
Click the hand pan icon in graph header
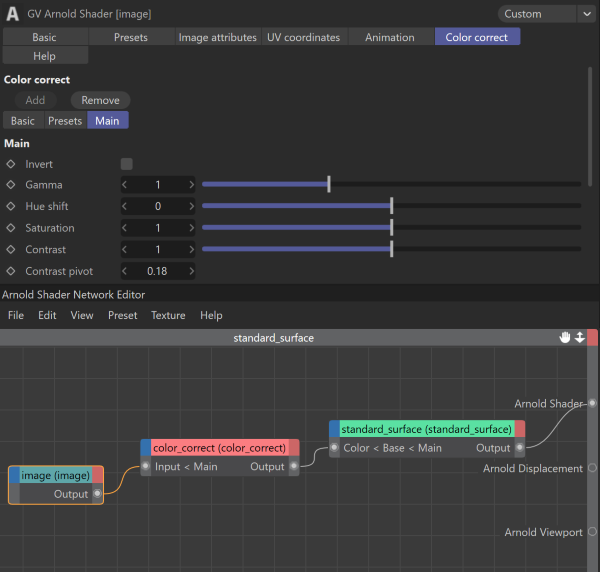click(565, 337)
